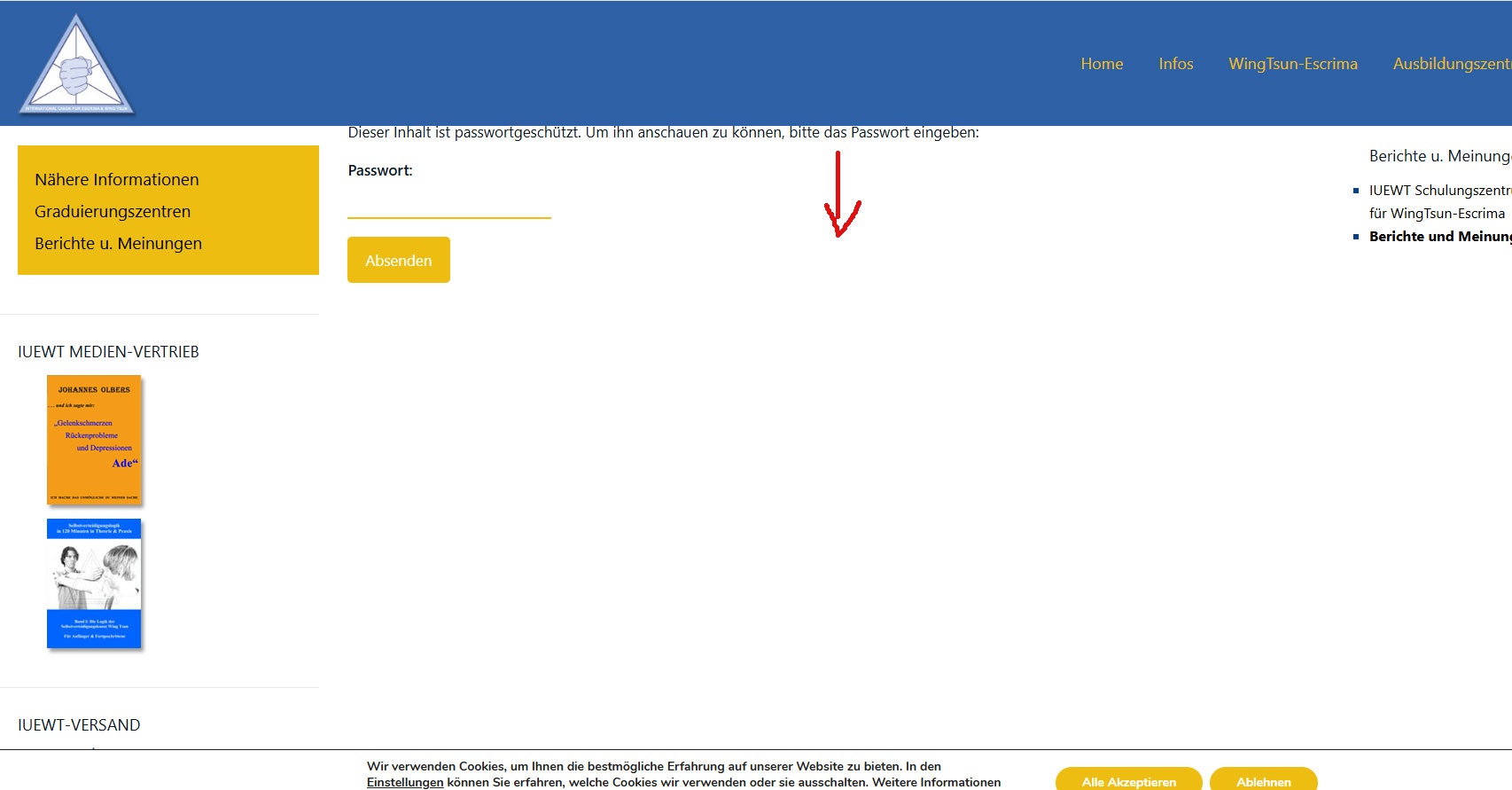
Task: Click the IUEWT MEDIEN-VERTRIEB heading
Action: (108, 352)
